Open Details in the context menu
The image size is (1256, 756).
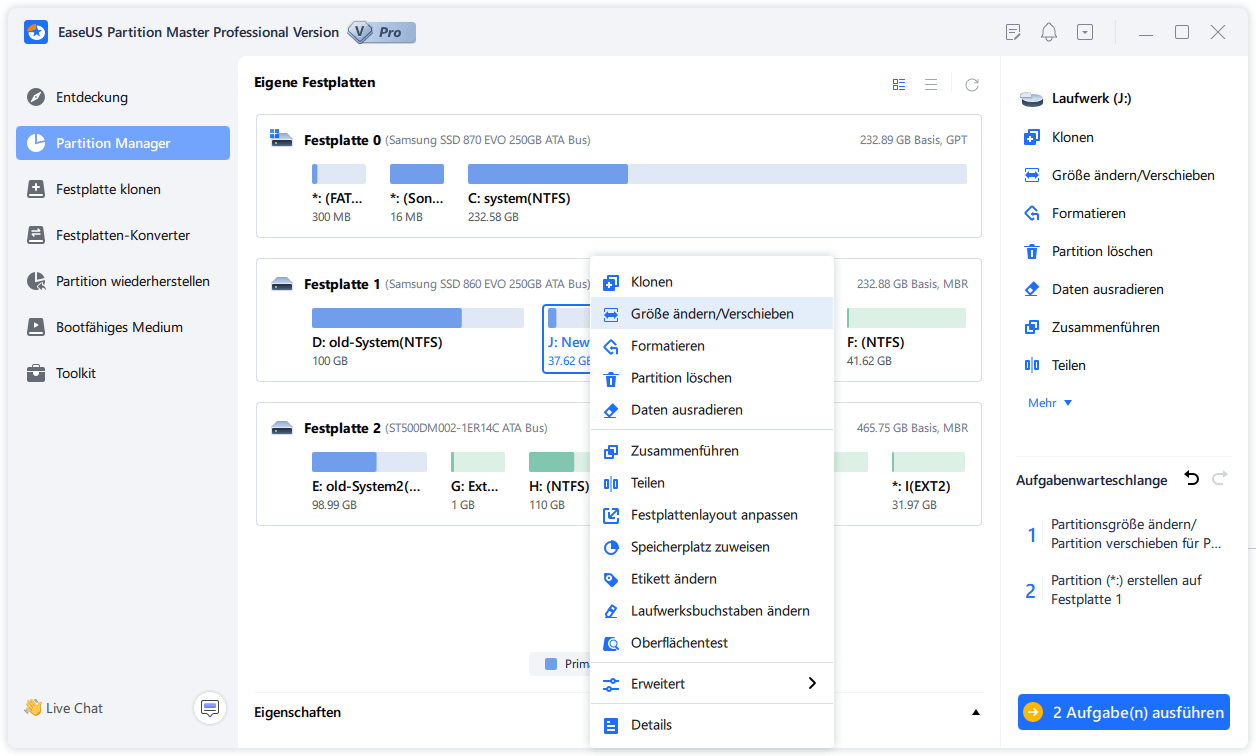tap(712, 725)
